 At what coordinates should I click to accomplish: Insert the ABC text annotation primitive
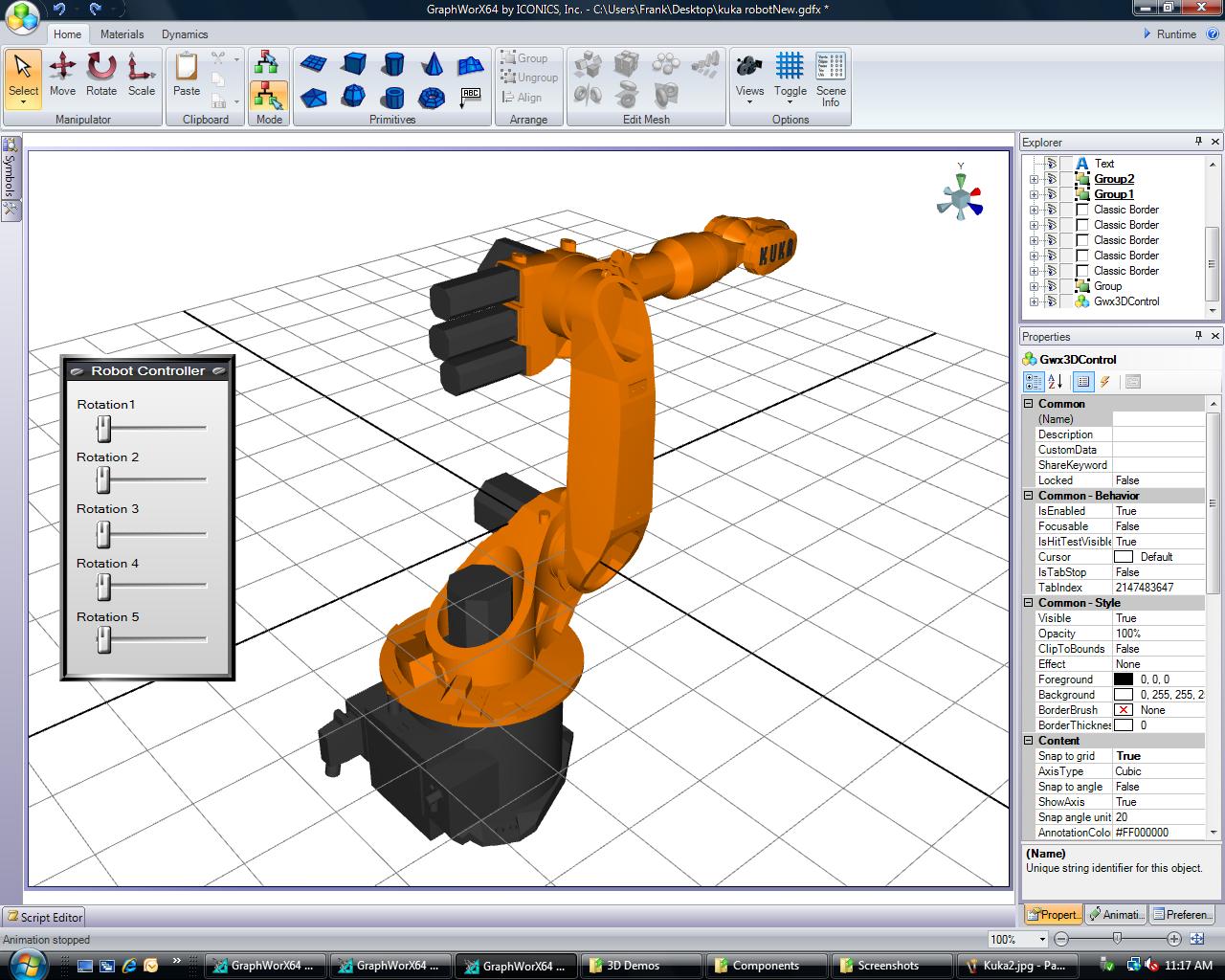click(x=470, y=97)
